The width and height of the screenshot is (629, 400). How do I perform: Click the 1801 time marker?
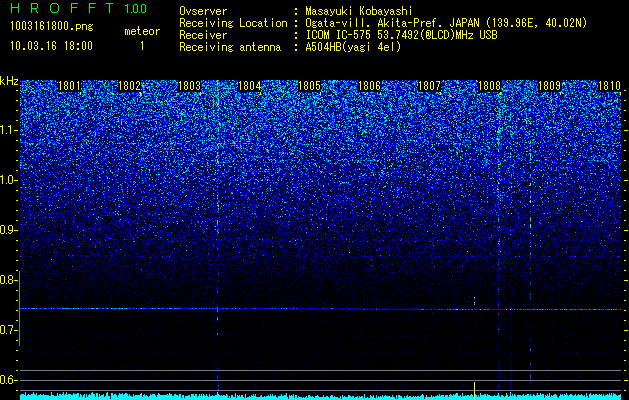click(69, 86)
